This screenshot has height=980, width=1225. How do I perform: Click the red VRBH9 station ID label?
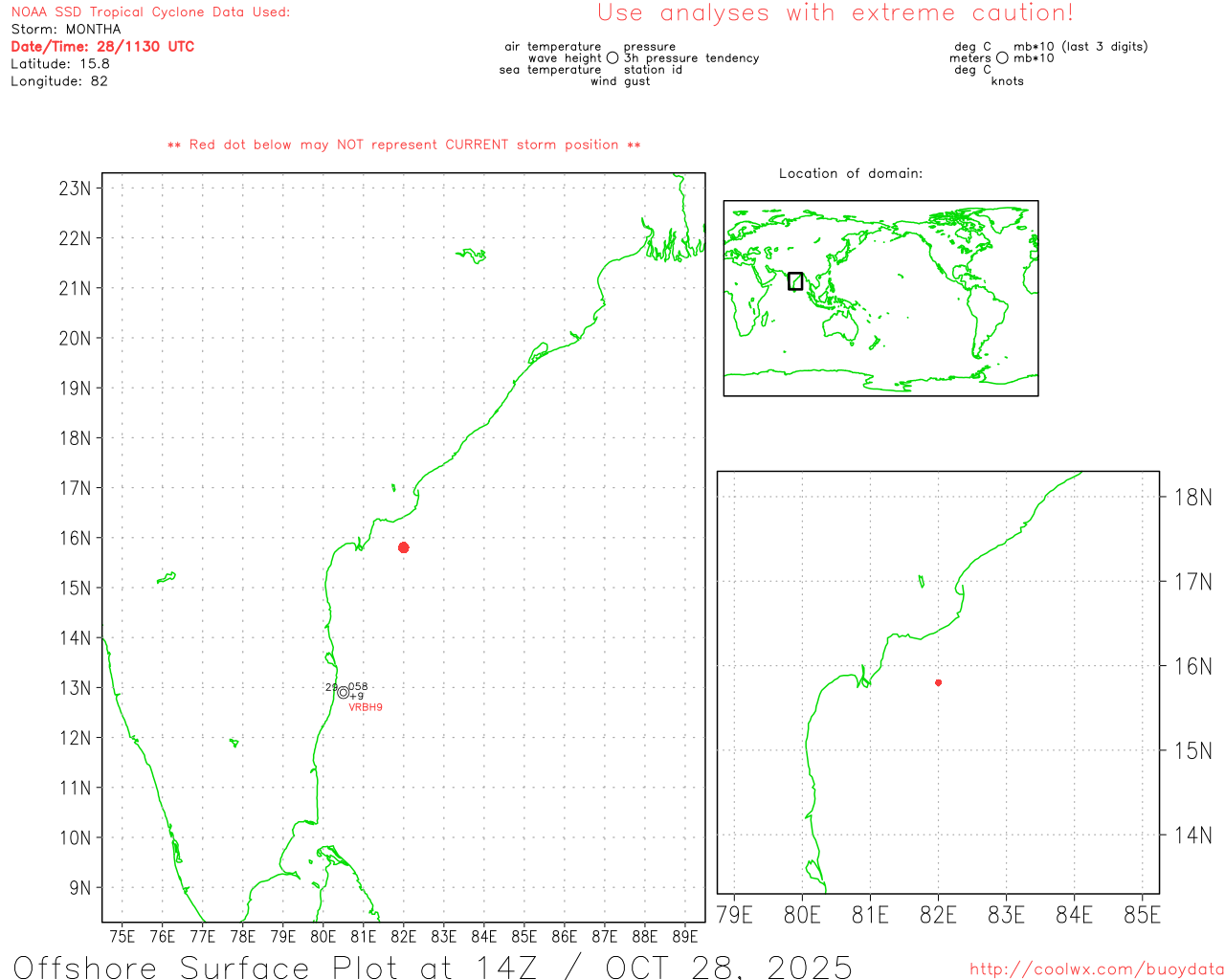366,707
